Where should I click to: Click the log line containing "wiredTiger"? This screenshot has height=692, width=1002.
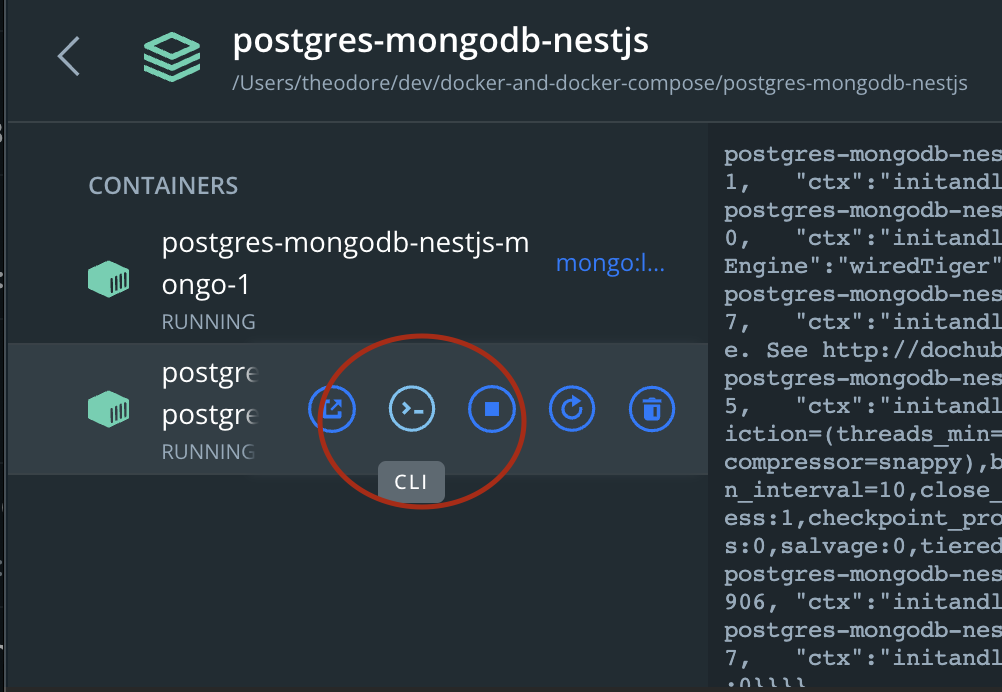[863, 266]
